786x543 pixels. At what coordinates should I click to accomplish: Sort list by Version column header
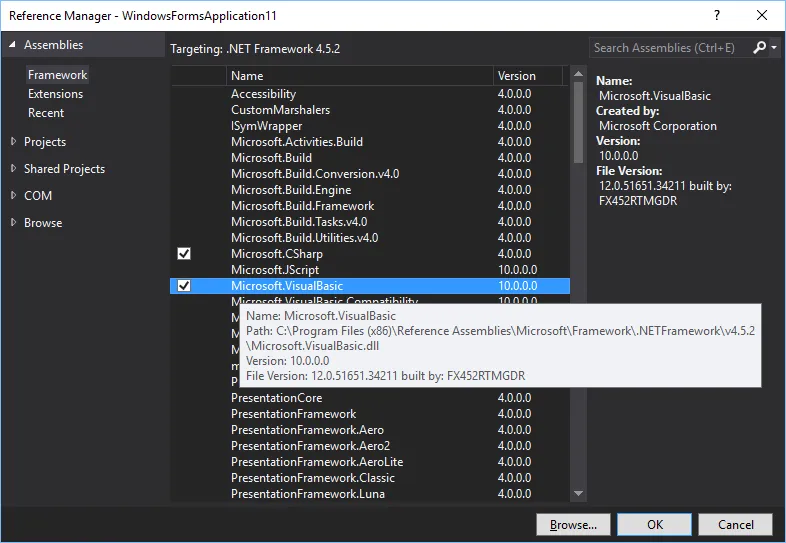[528, 76]
